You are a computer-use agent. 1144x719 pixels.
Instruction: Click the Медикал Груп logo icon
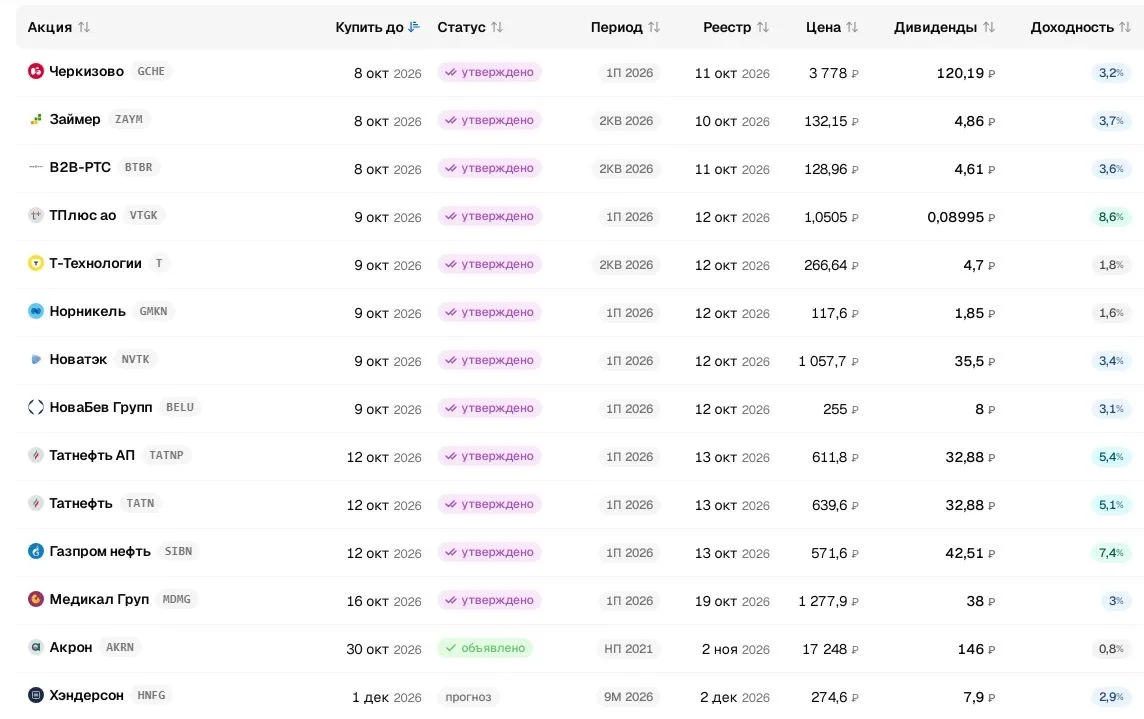[36, 599]
